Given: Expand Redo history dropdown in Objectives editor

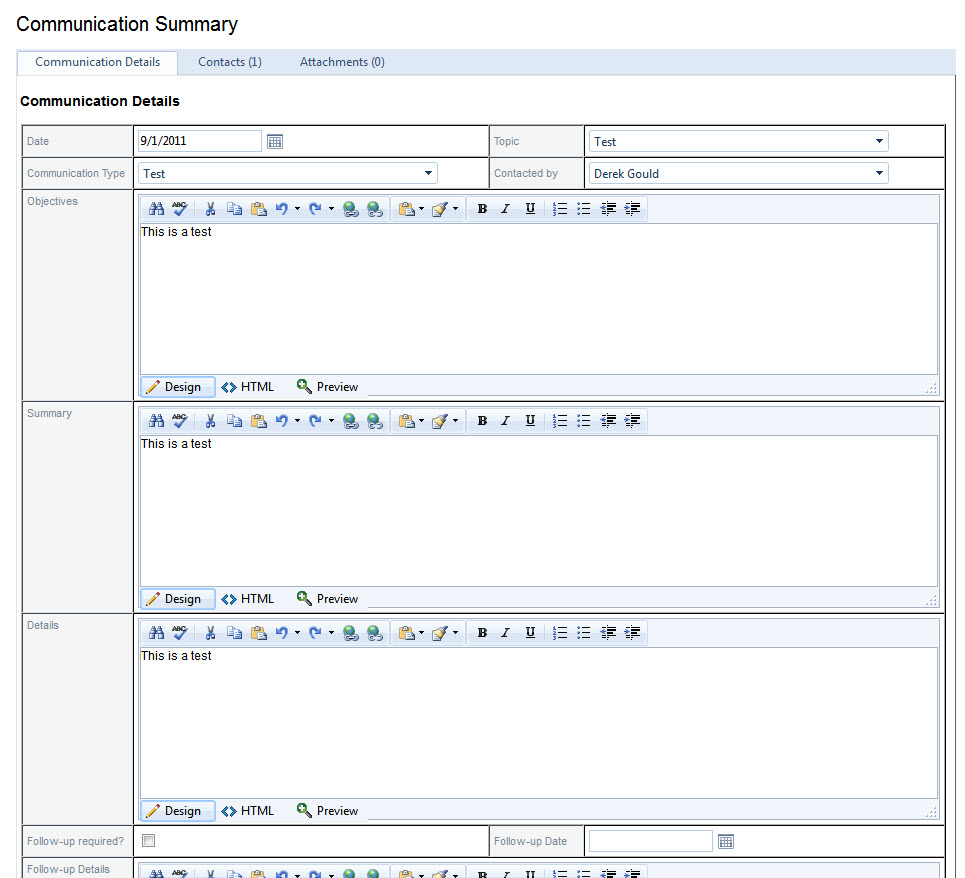Looking at the screenshot, I should (x=331, y=209).
